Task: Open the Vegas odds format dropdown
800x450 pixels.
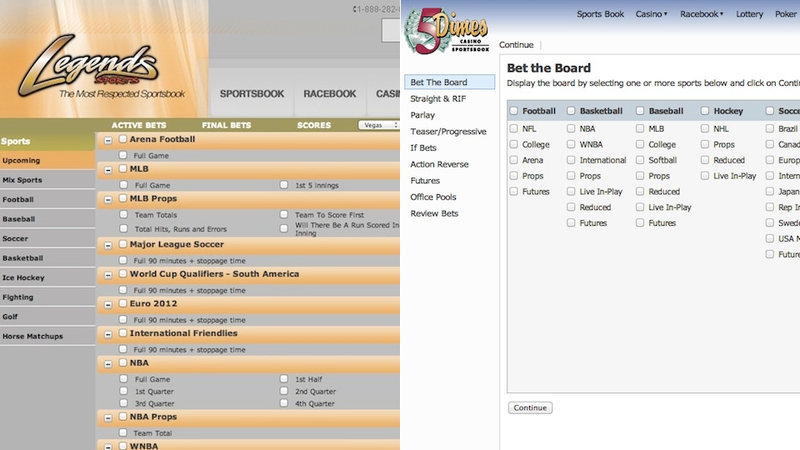Action: 379,125
